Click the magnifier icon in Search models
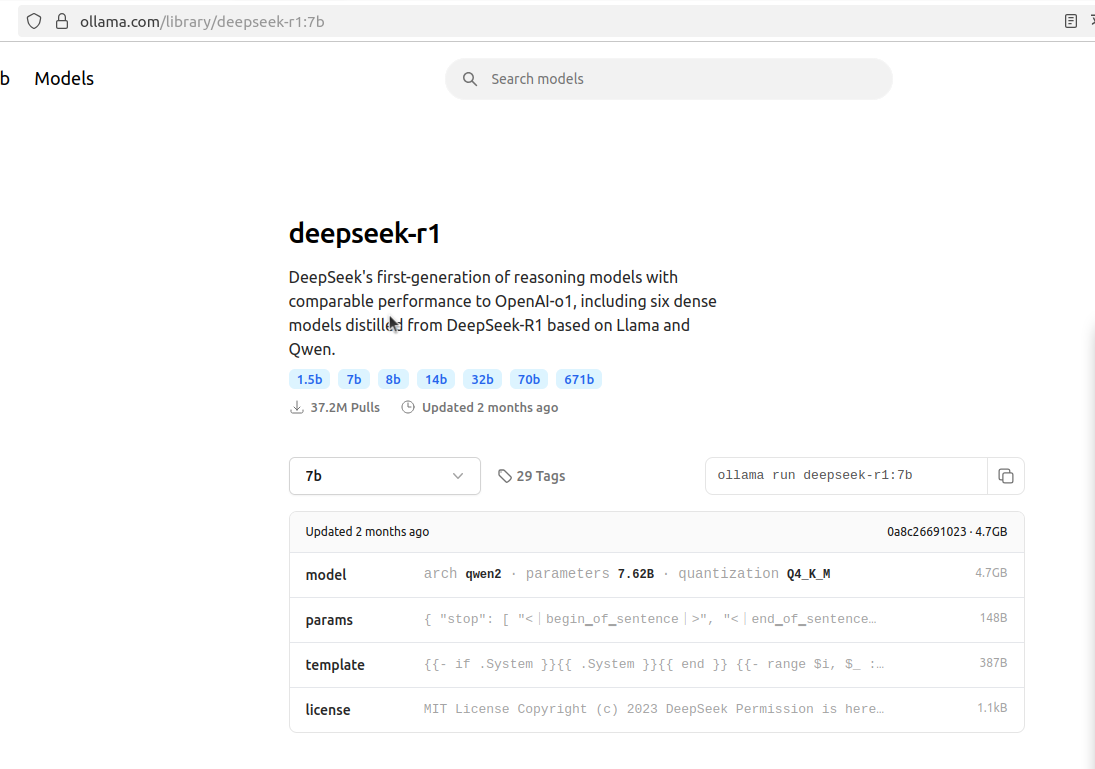The height and width of the screenshot is (769, 1095). 470,78
